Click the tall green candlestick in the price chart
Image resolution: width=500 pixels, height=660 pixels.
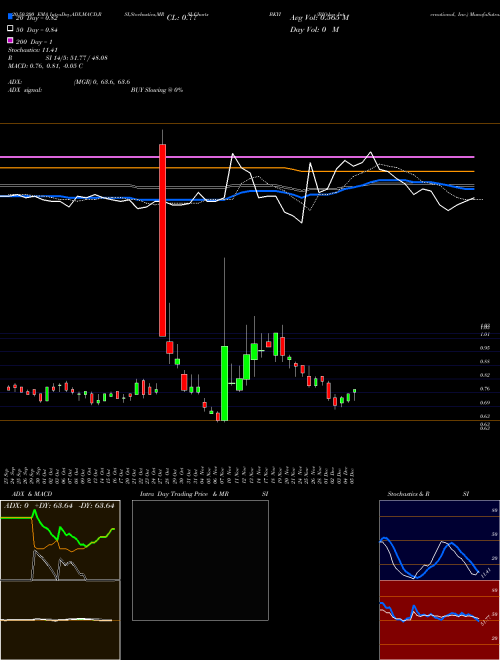click(225, 383)
